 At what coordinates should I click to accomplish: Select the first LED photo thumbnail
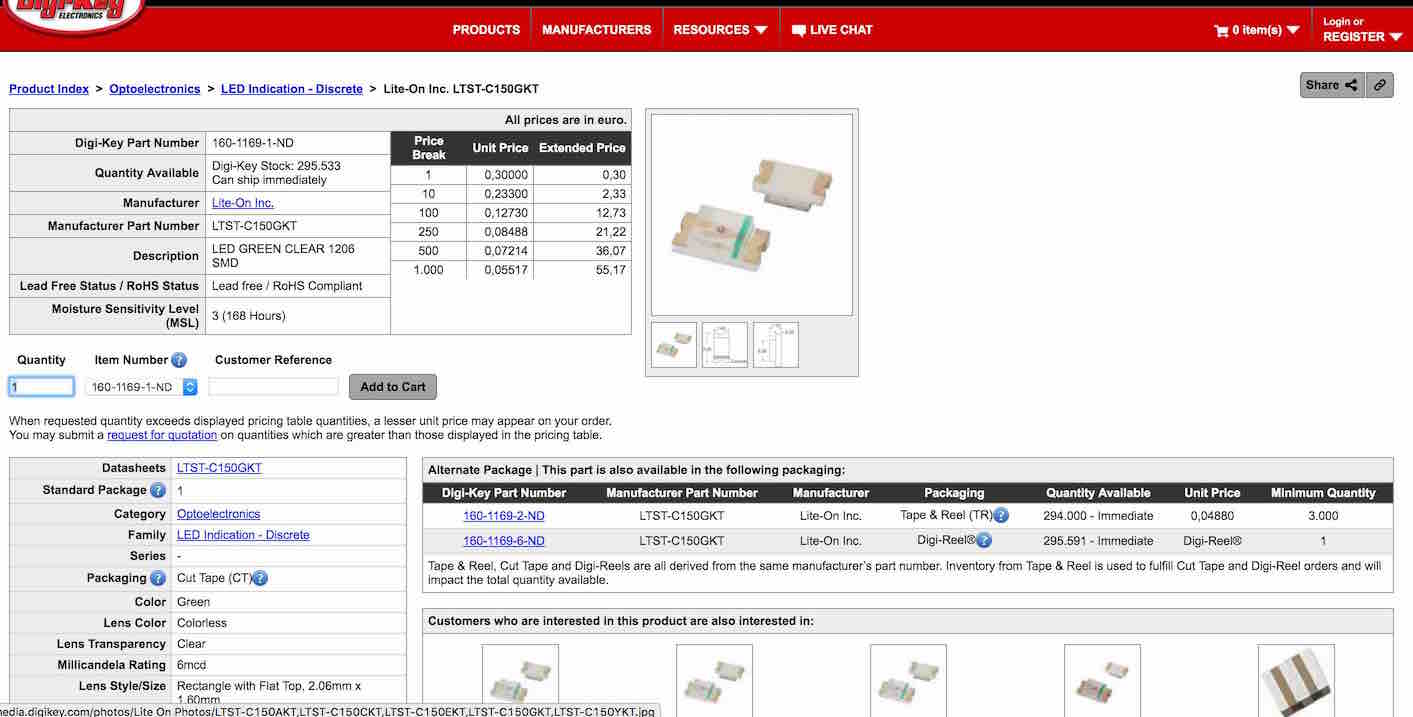tap(674, 344)
